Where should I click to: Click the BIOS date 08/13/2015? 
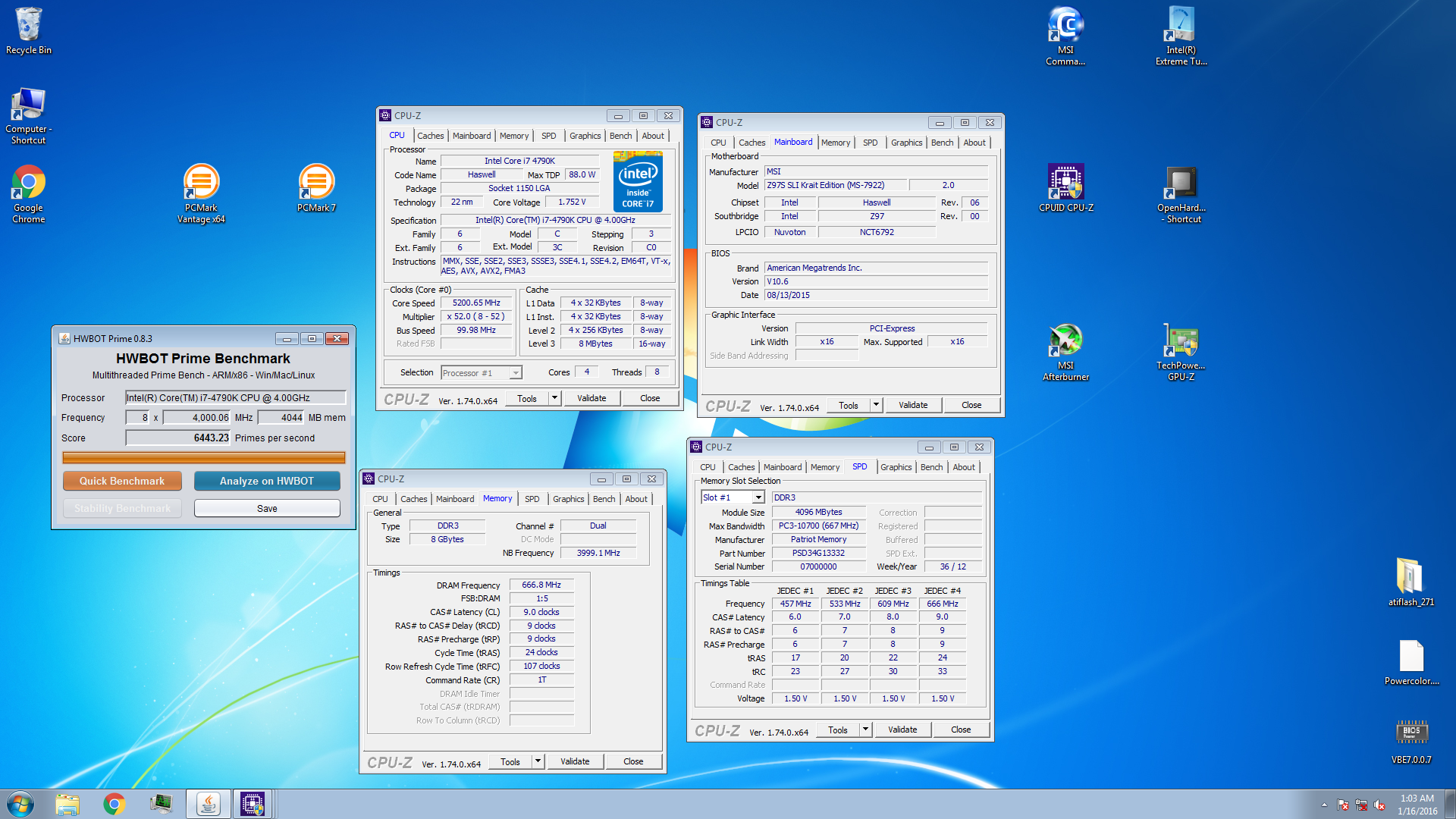coord(876,295)
